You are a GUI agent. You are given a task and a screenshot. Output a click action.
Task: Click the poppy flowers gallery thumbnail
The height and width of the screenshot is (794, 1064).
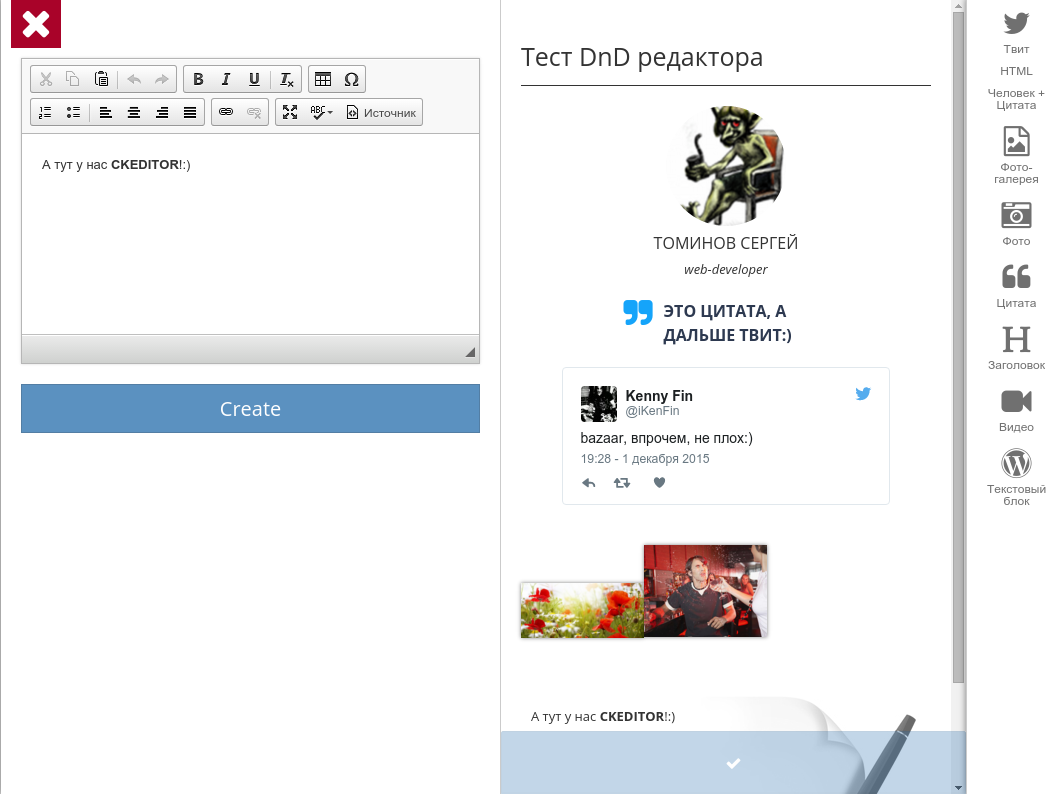(581, 610)
